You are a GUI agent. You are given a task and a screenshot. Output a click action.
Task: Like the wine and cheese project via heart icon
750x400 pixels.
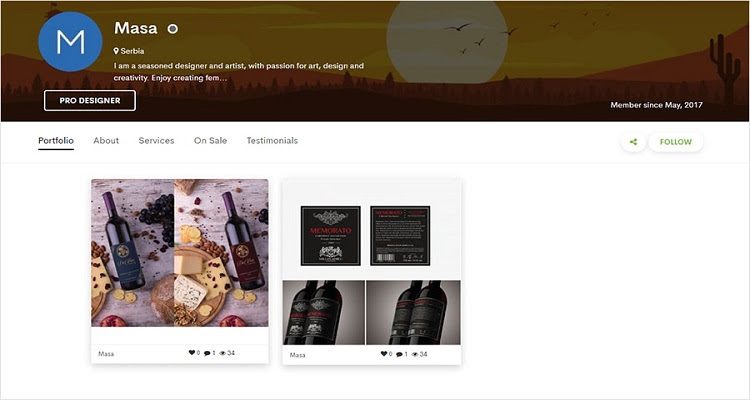pos(191,353)
